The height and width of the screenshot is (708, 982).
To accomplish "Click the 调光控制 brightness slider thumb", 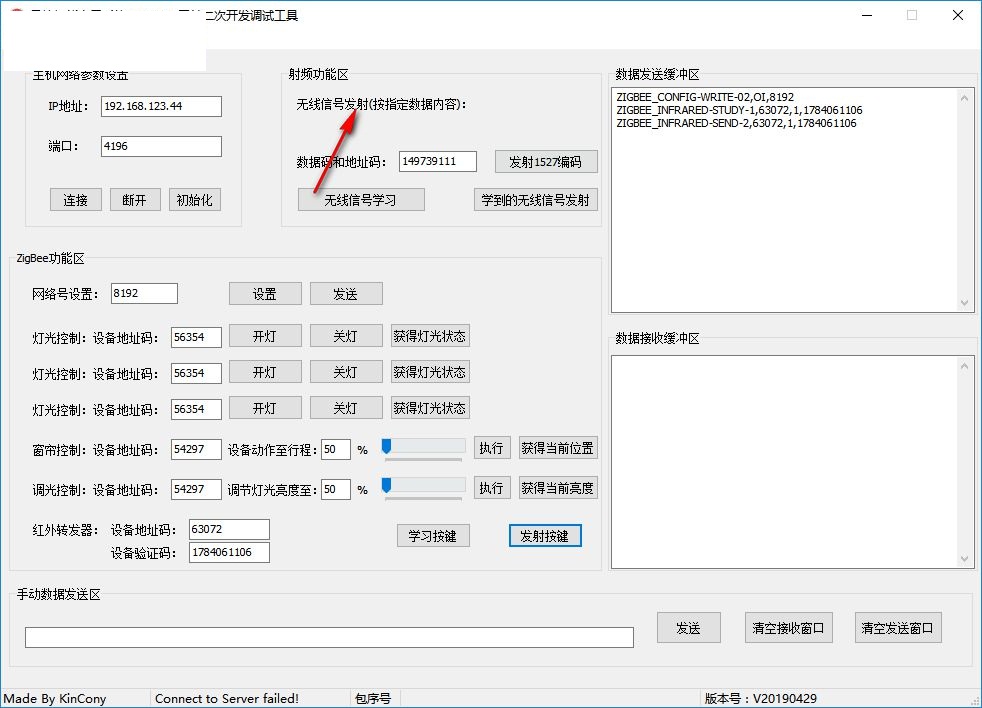I will (x=386, y=486).
